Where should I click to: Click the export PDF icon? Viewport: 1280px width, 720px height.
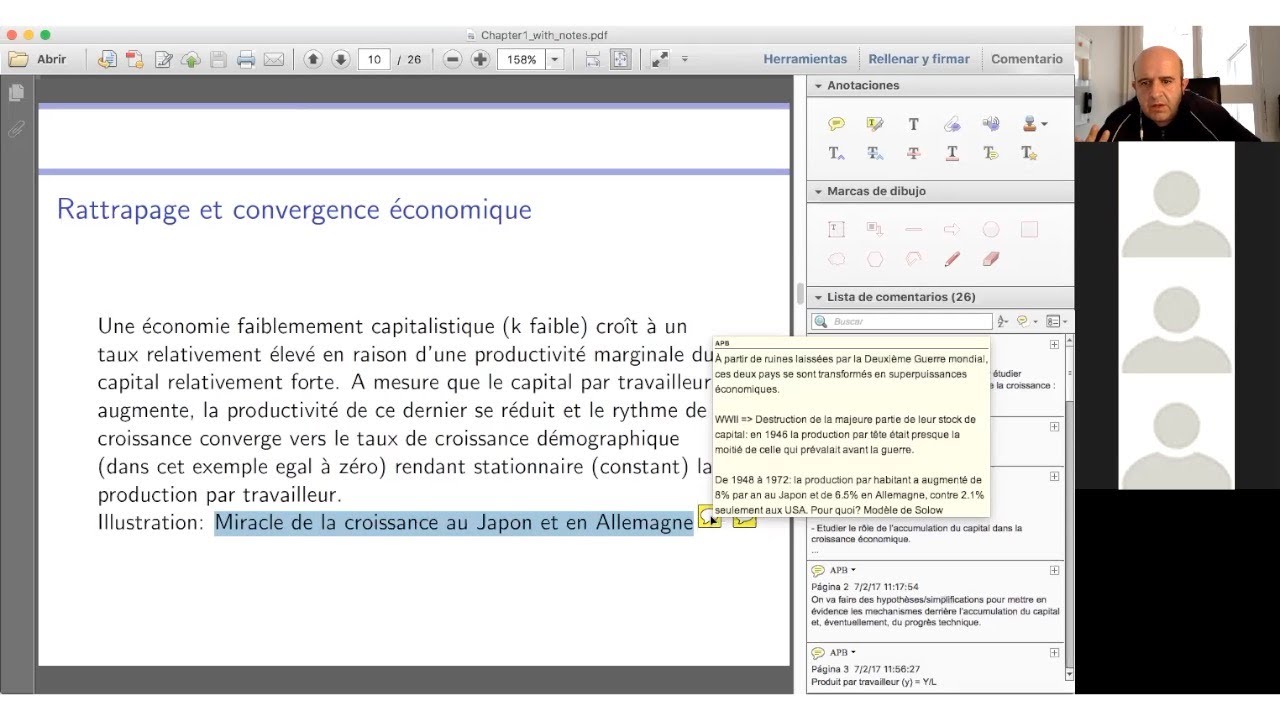tap(135, 59)
